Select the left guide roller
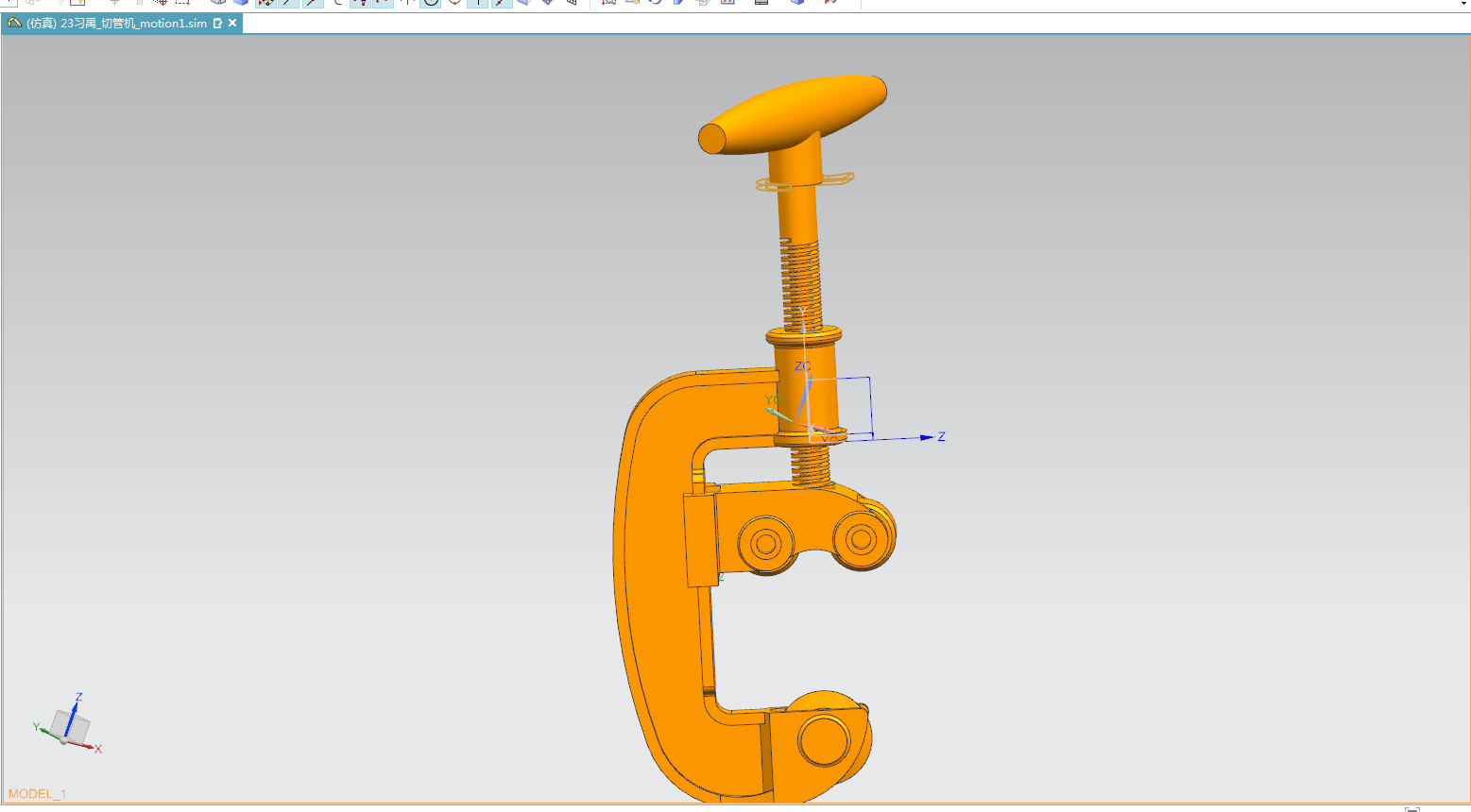 tap(765, 543)
